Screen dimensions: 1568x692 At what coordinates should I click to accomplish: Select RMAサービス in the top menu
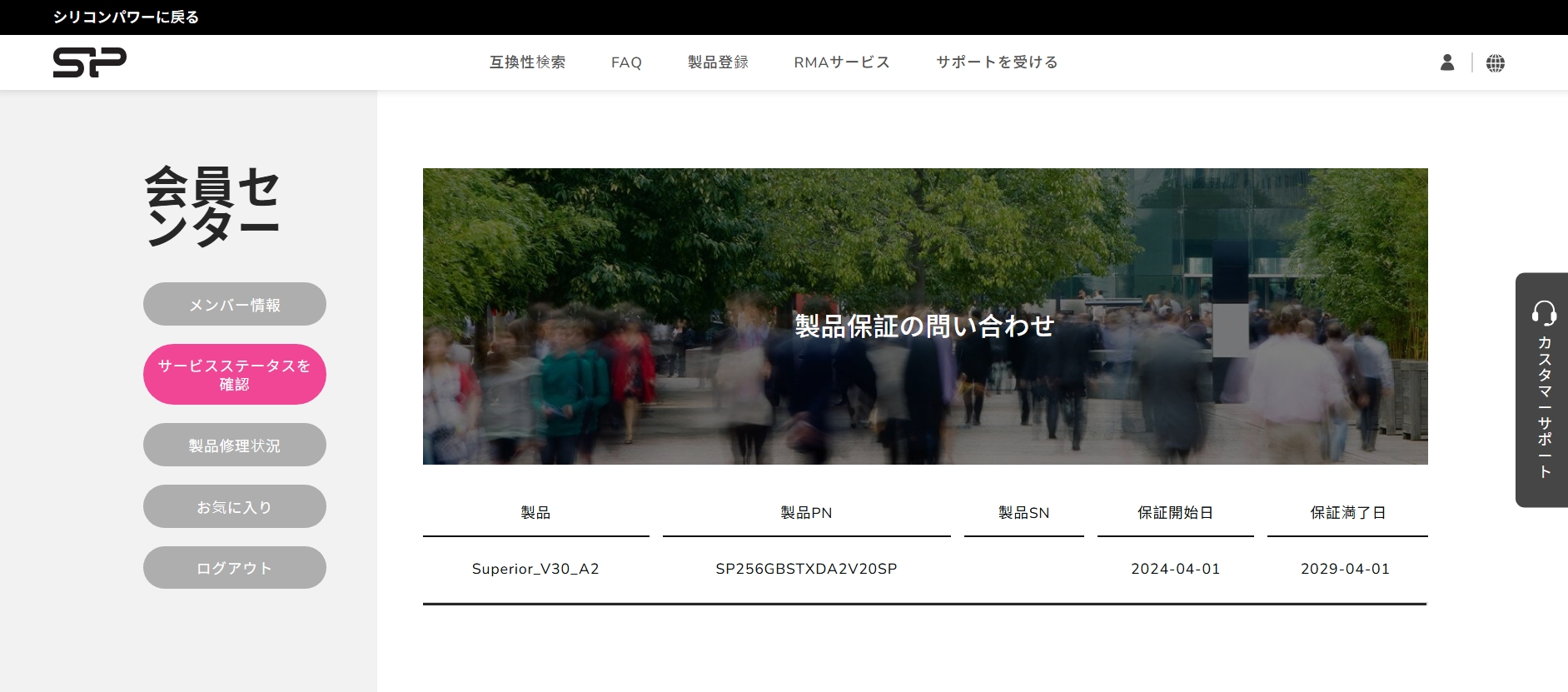point(842,62)
